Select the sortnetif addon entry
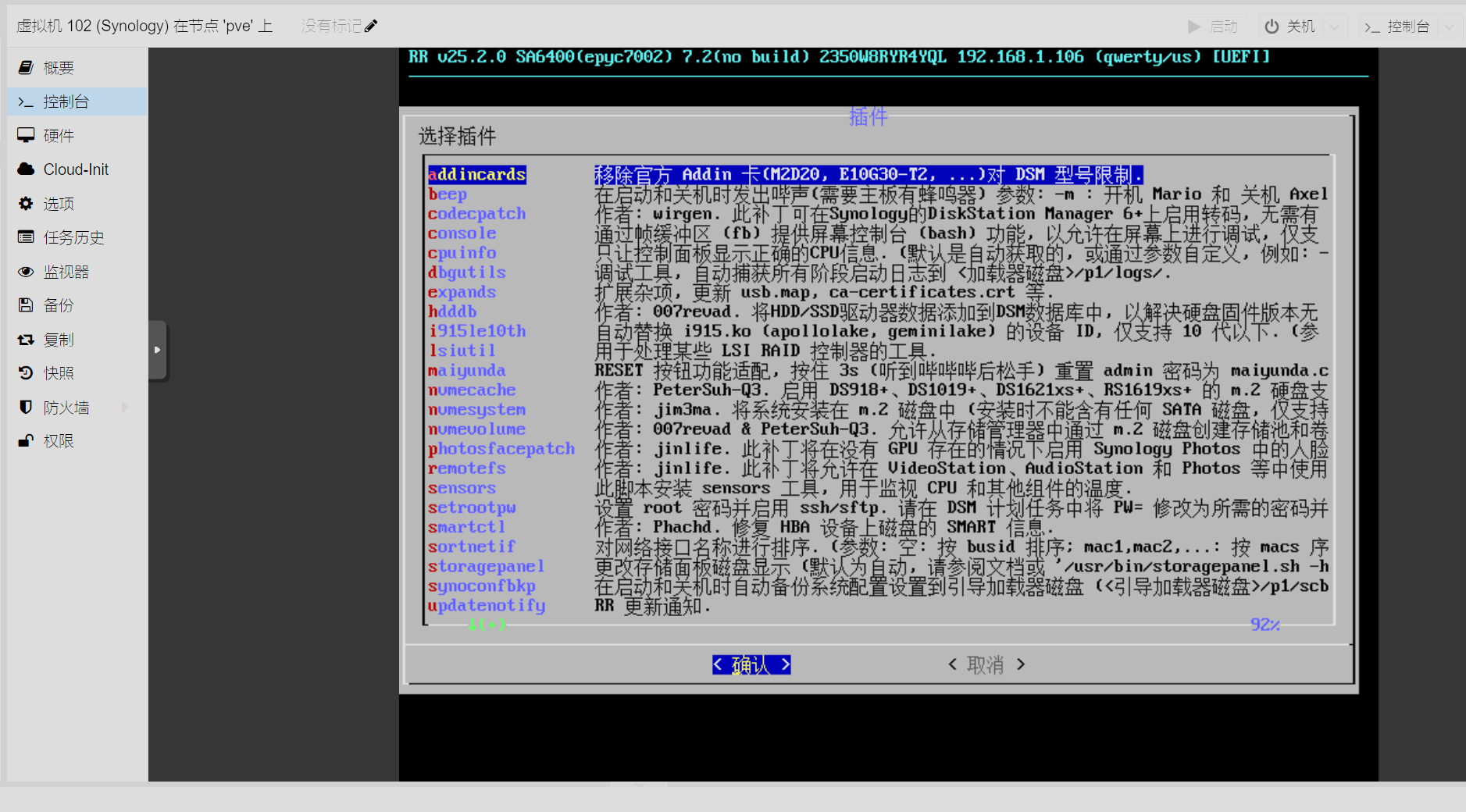This screenshot has height=812, width=1466. pos(472,547)
